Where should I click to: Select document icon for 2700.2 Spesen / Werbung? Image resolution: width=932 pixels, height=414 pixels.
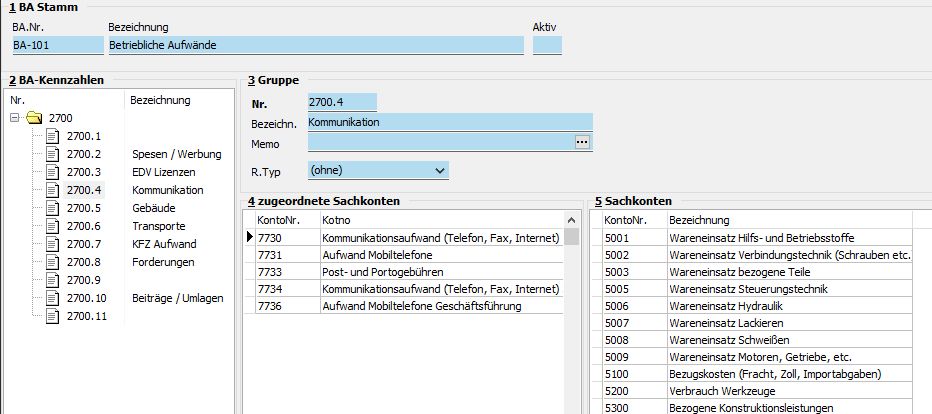pos(53,154)
